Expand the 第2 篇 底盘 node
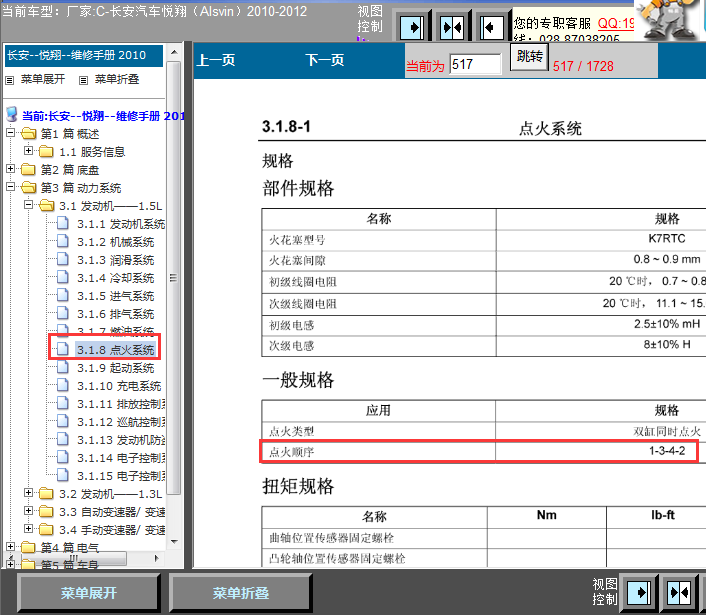This screenshot has height=615, width=706. [x=10, y=168]
